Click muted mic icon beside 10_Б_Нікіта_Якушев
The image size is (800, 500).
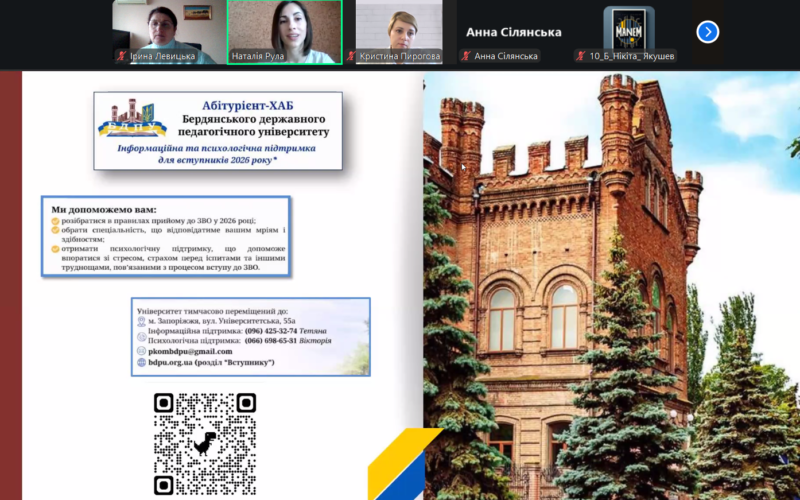click(582, 56)
